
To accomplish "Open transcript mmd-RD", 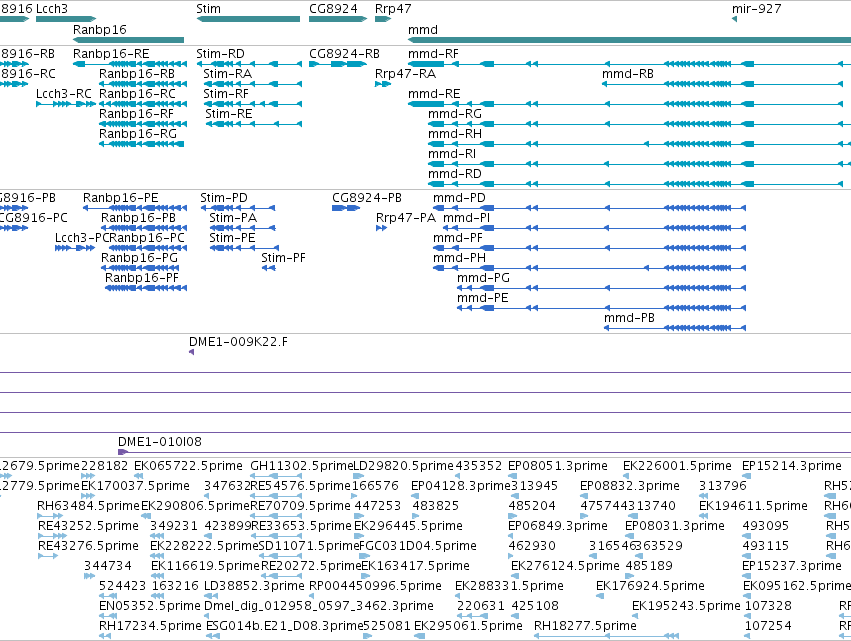I will 455,174.
